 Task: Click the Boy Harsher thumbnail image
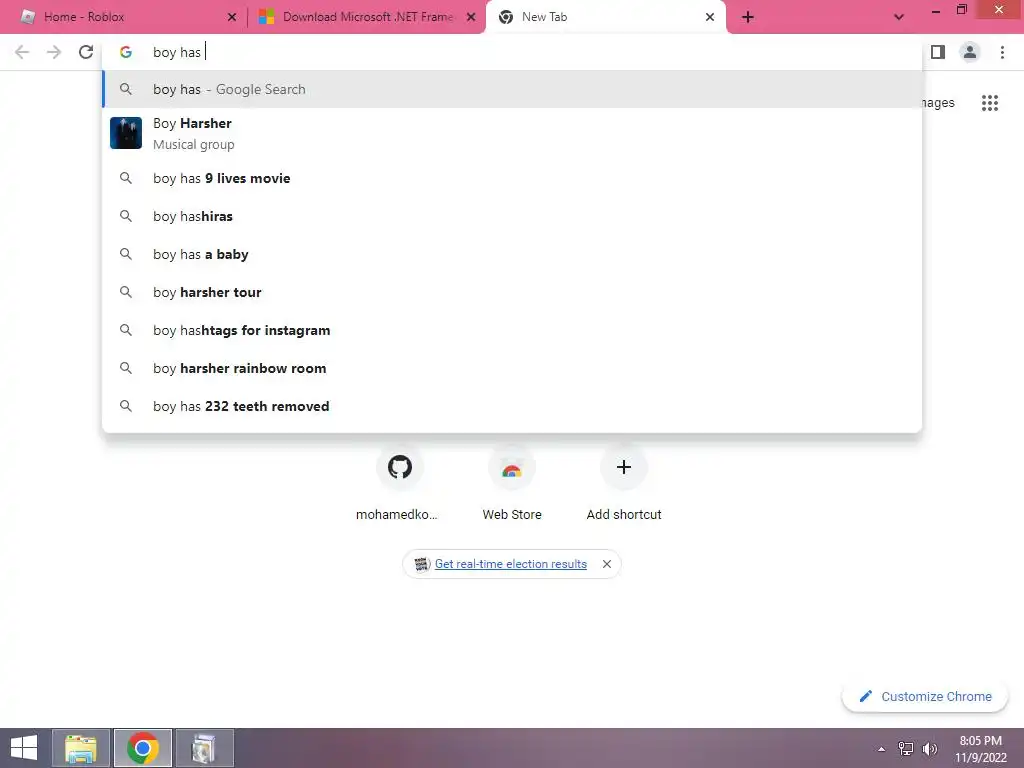(126, 133)
